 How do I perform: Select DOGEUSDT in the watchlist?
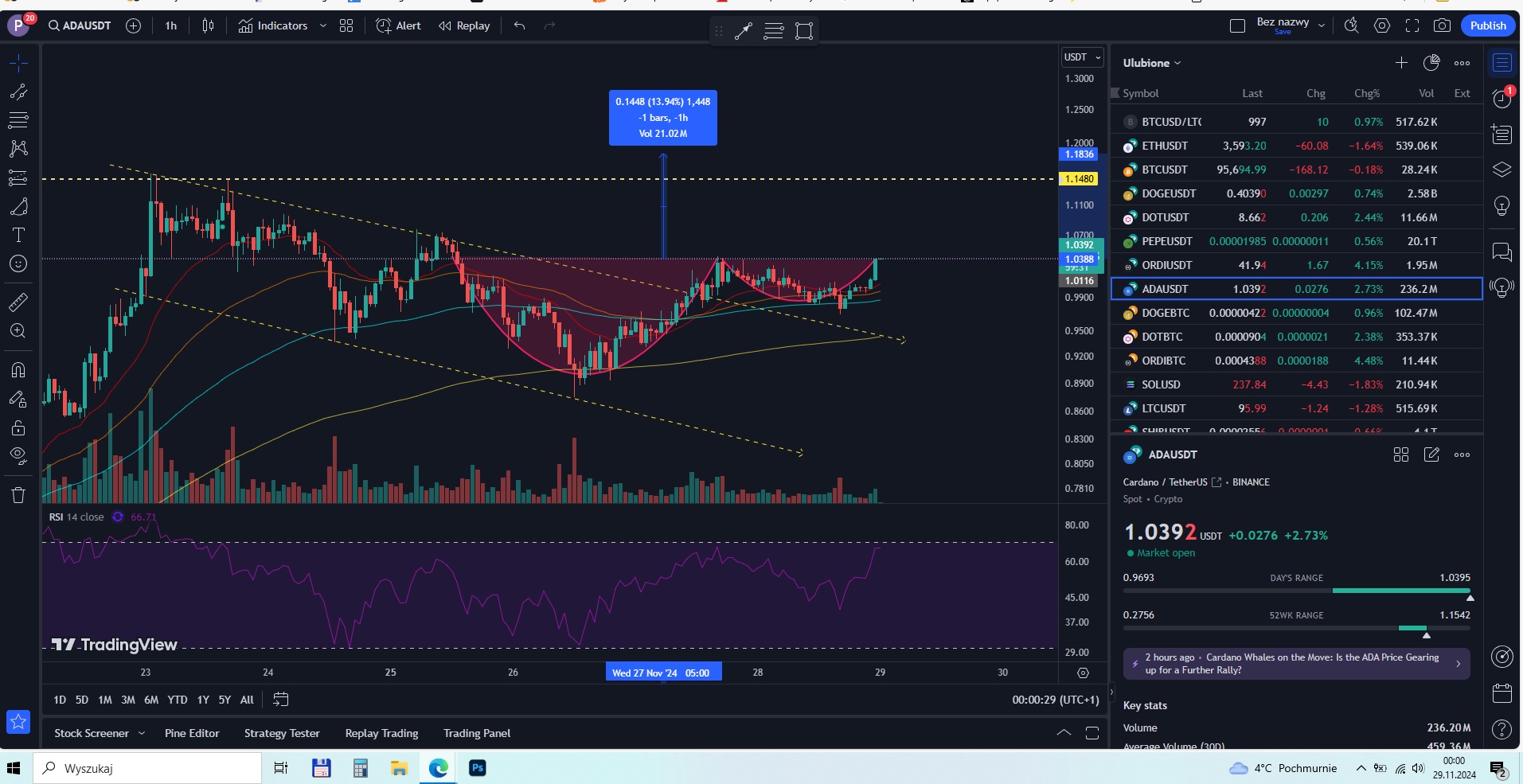click(x=1297, y=193)
